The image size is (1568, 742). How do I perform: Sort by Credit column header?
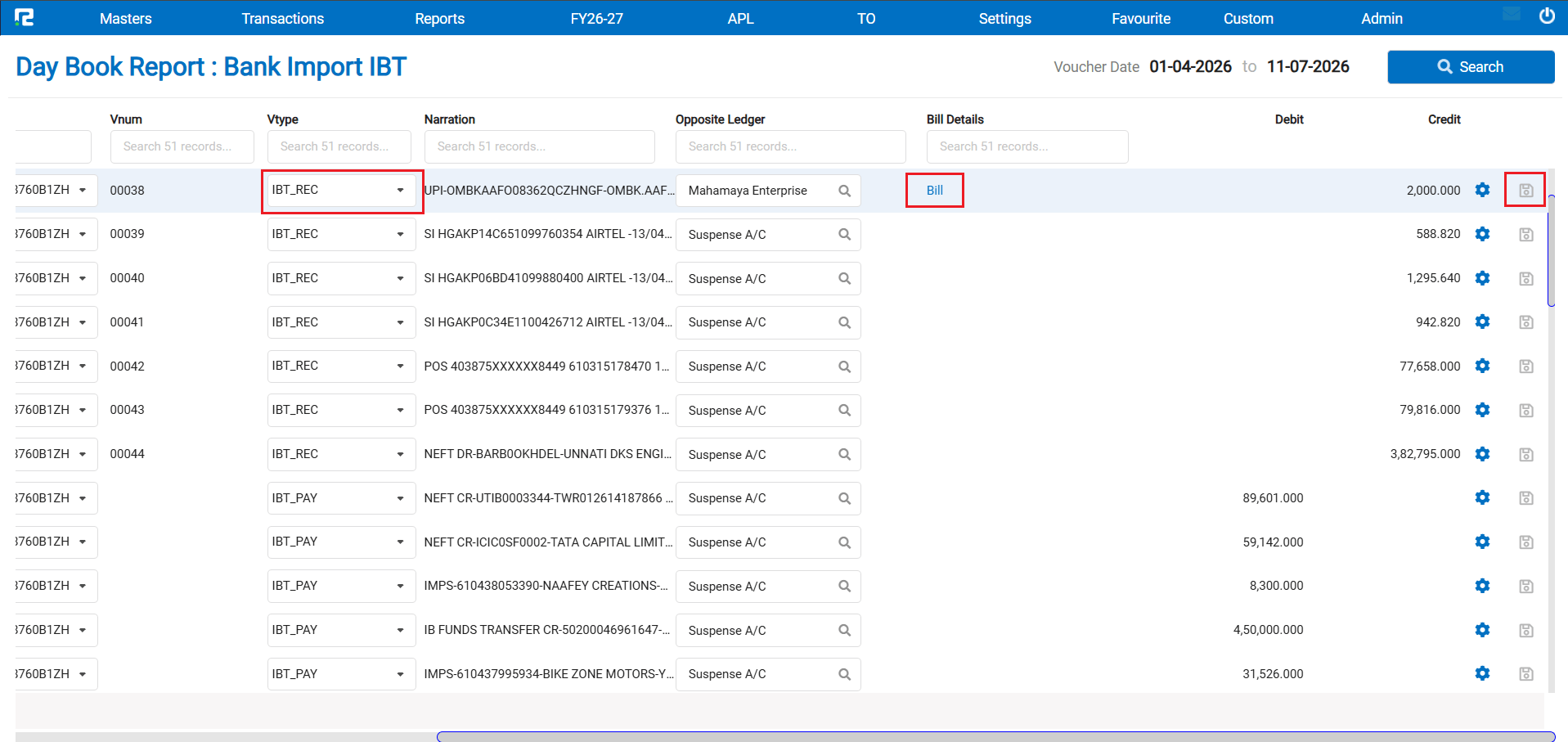1444,119
